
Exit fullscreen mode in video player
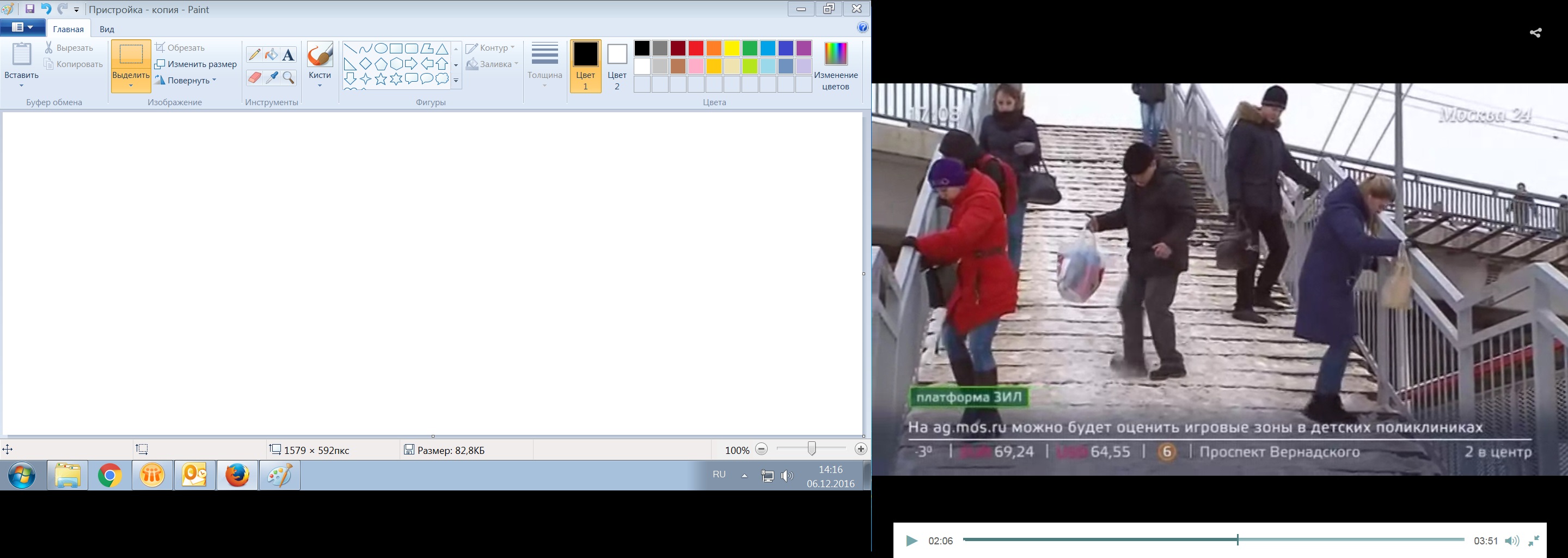1534,541
